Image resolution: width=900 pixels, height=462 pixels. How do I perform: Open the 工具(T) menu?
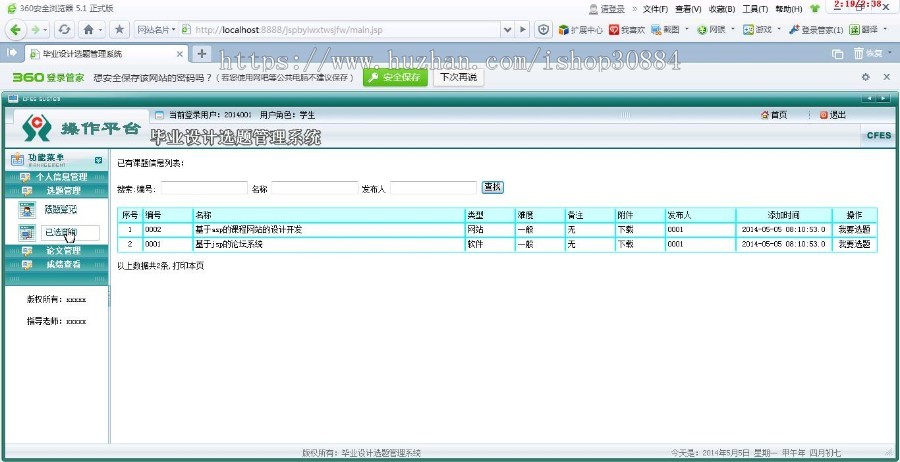pyautogui.click(x=755, y=9)
